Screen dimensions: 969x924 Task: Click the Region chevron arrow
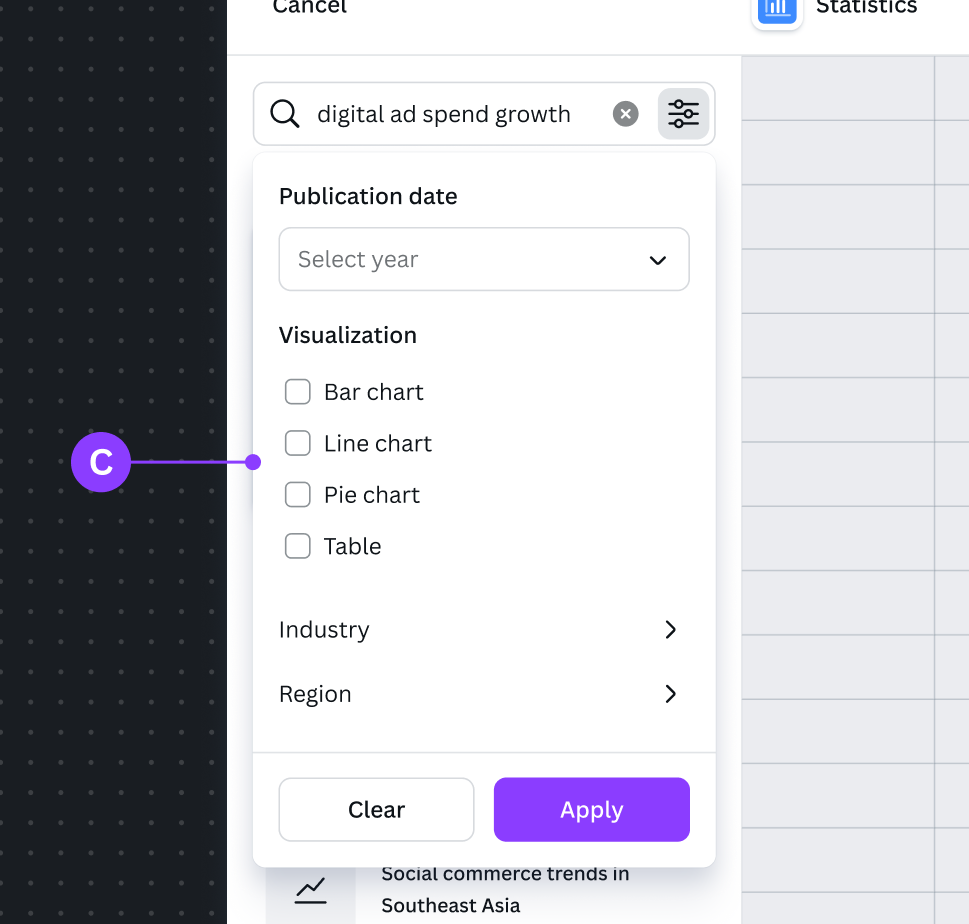(x=670, y=694)
